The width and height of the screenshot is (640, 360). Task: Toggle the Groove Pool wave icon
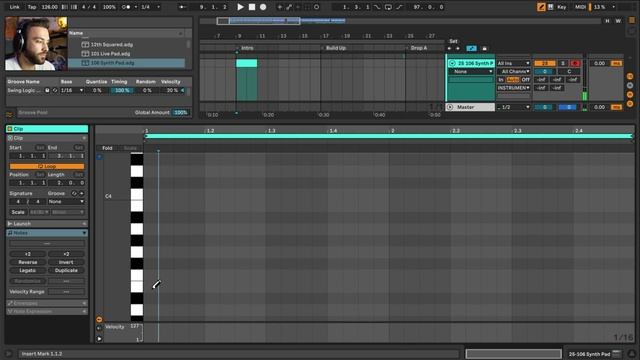click(x=9, y=115)
